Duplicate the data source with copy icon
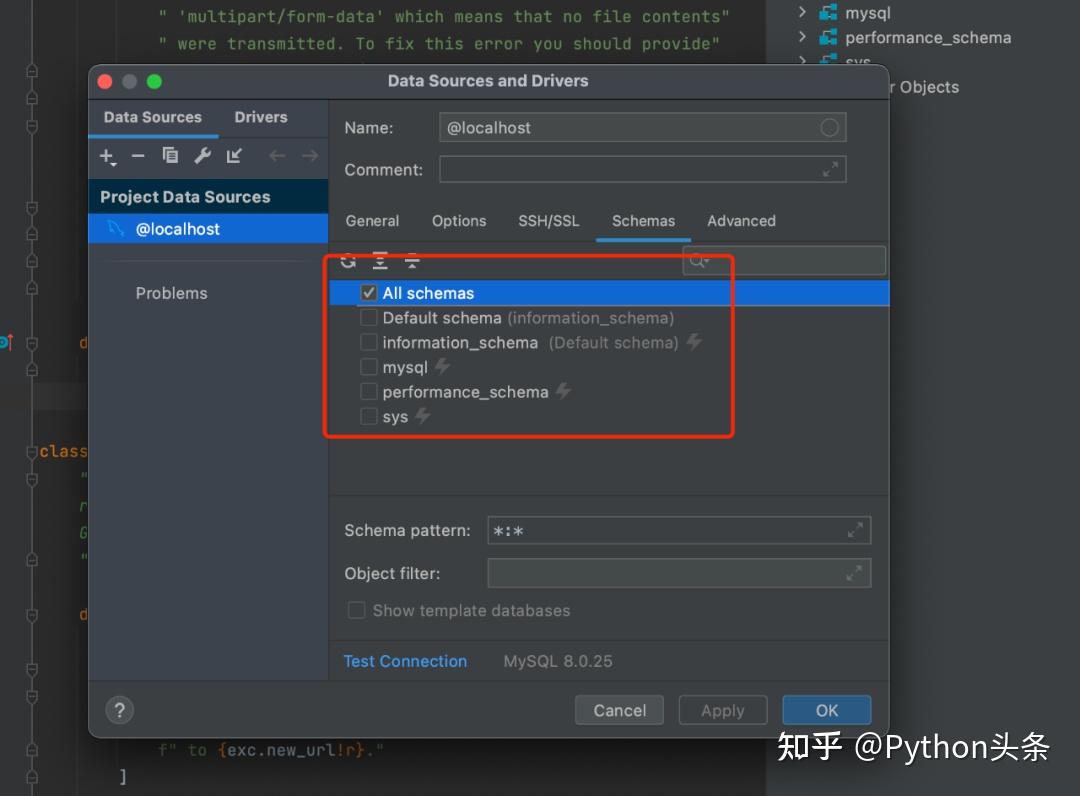The height and width of the screenshot is (796, 1080). (170, 156)
